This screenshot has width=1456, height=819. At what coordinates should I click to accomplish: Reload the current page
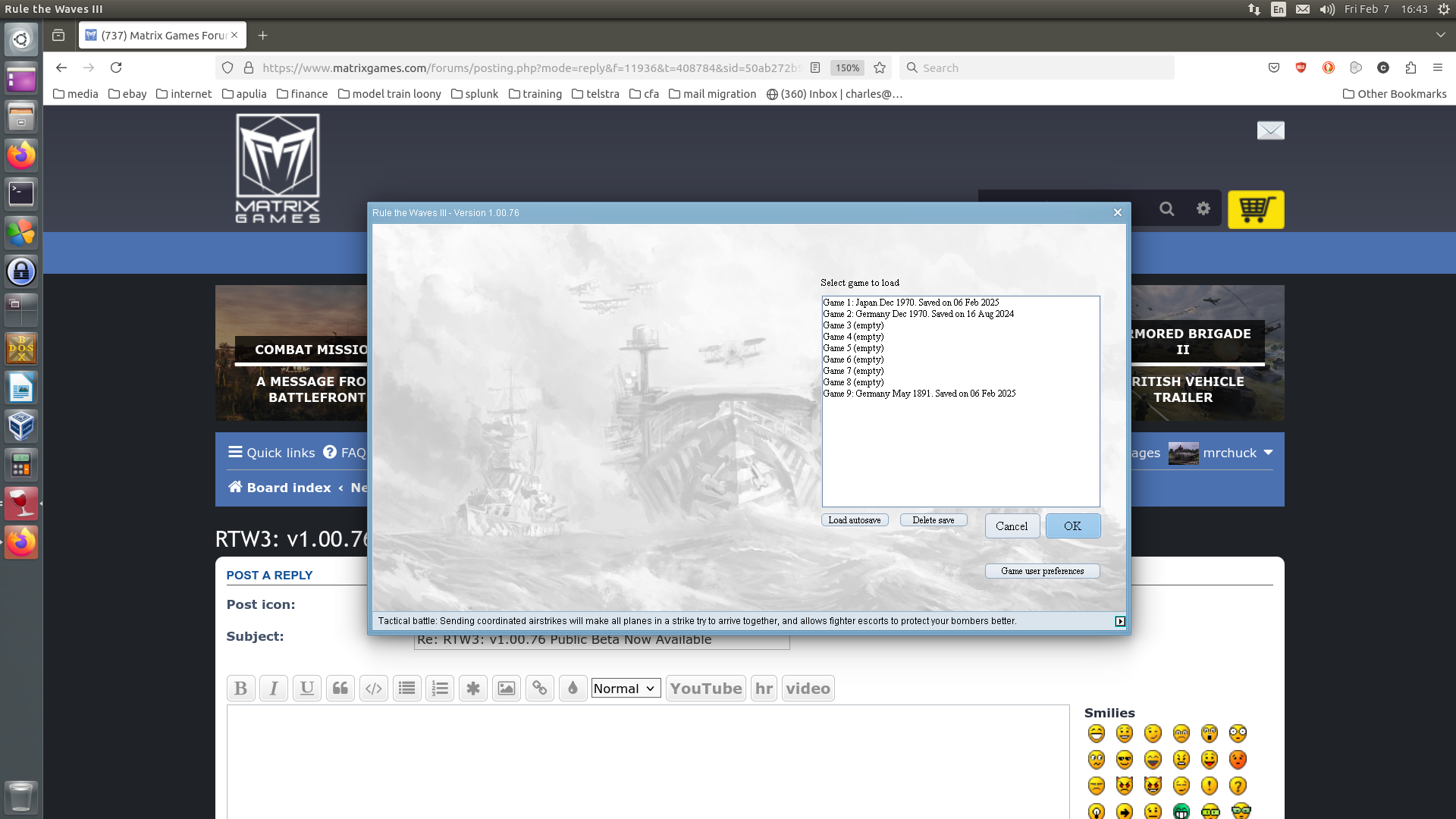click(x=116, y=67)
